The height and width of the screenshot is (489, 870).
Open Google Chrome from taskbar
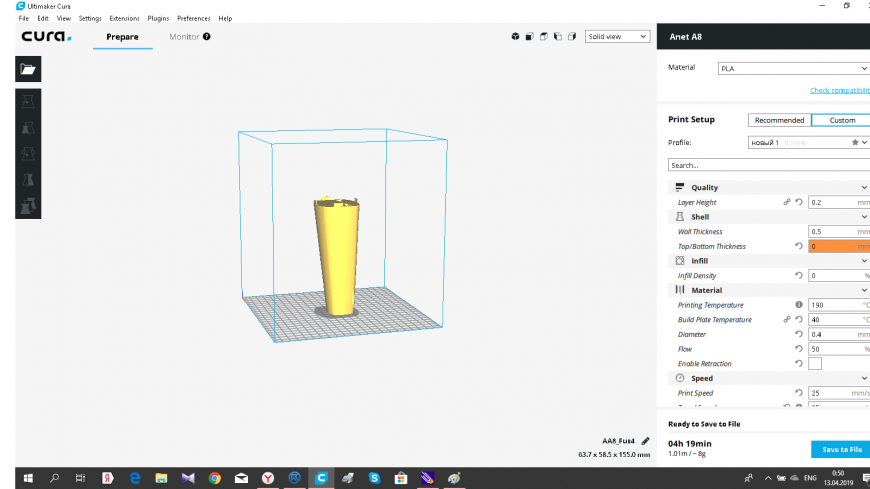click(215, 478)
